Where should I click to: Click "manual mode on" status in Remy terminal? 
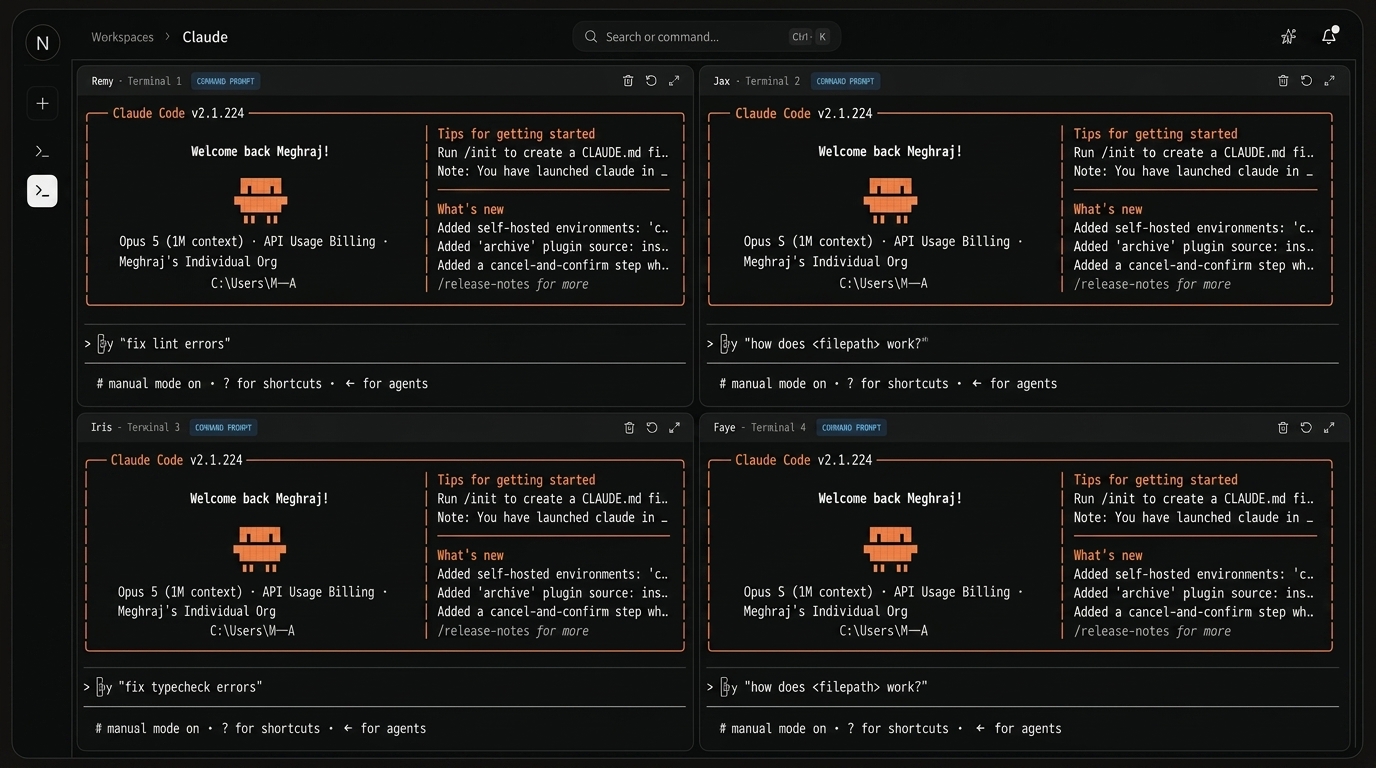click(x=154, y=384)
